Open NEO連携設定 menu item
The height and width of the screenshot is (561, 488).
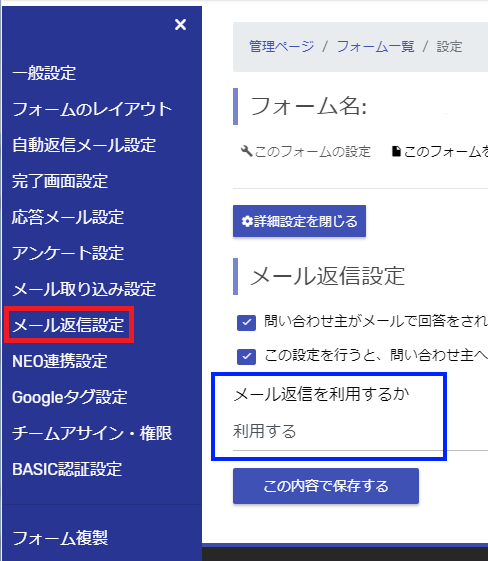tap(60, 361)
